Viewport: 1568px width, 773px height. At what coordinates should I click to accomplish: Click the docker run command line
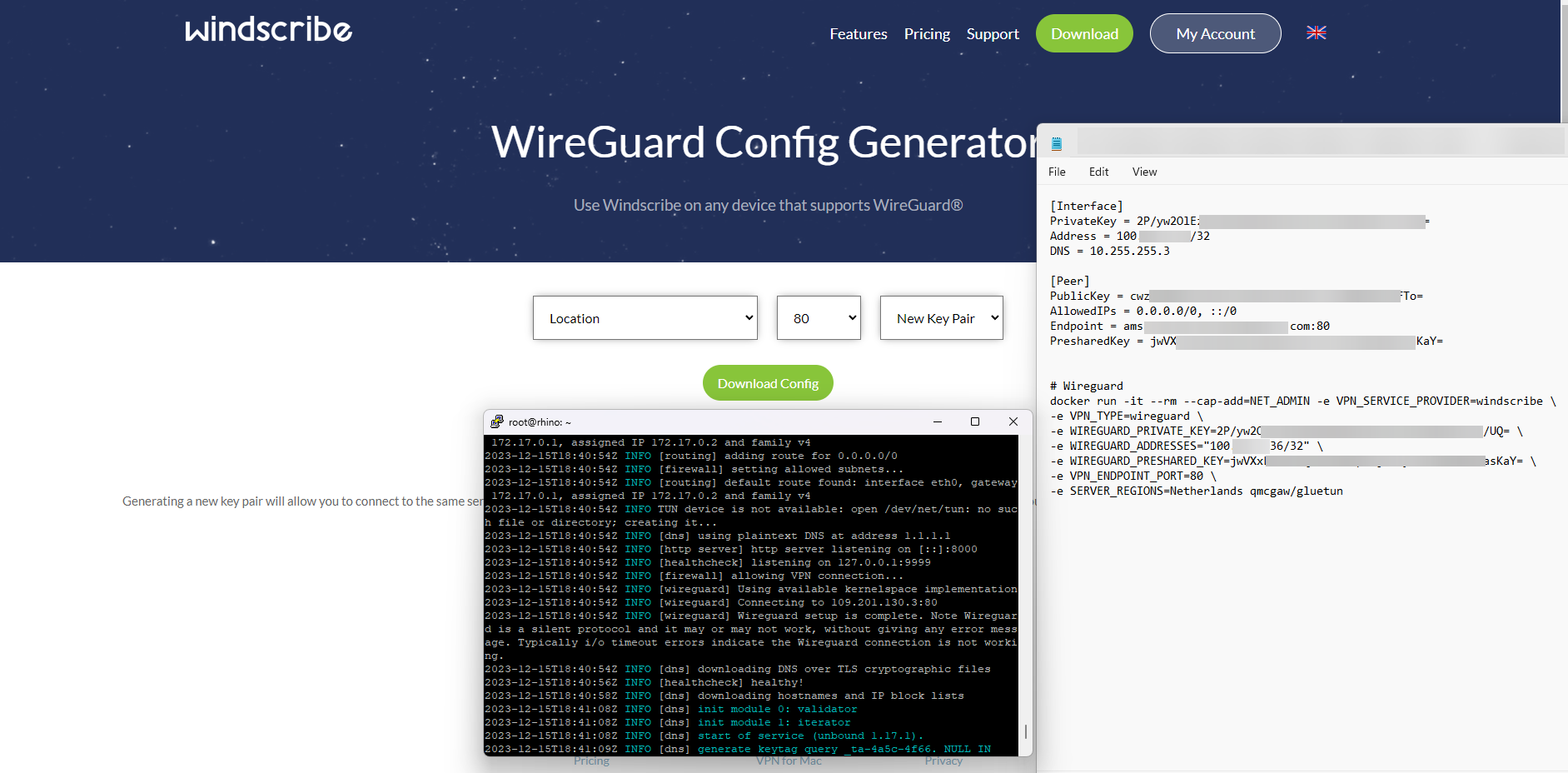tap(1302, 401)
